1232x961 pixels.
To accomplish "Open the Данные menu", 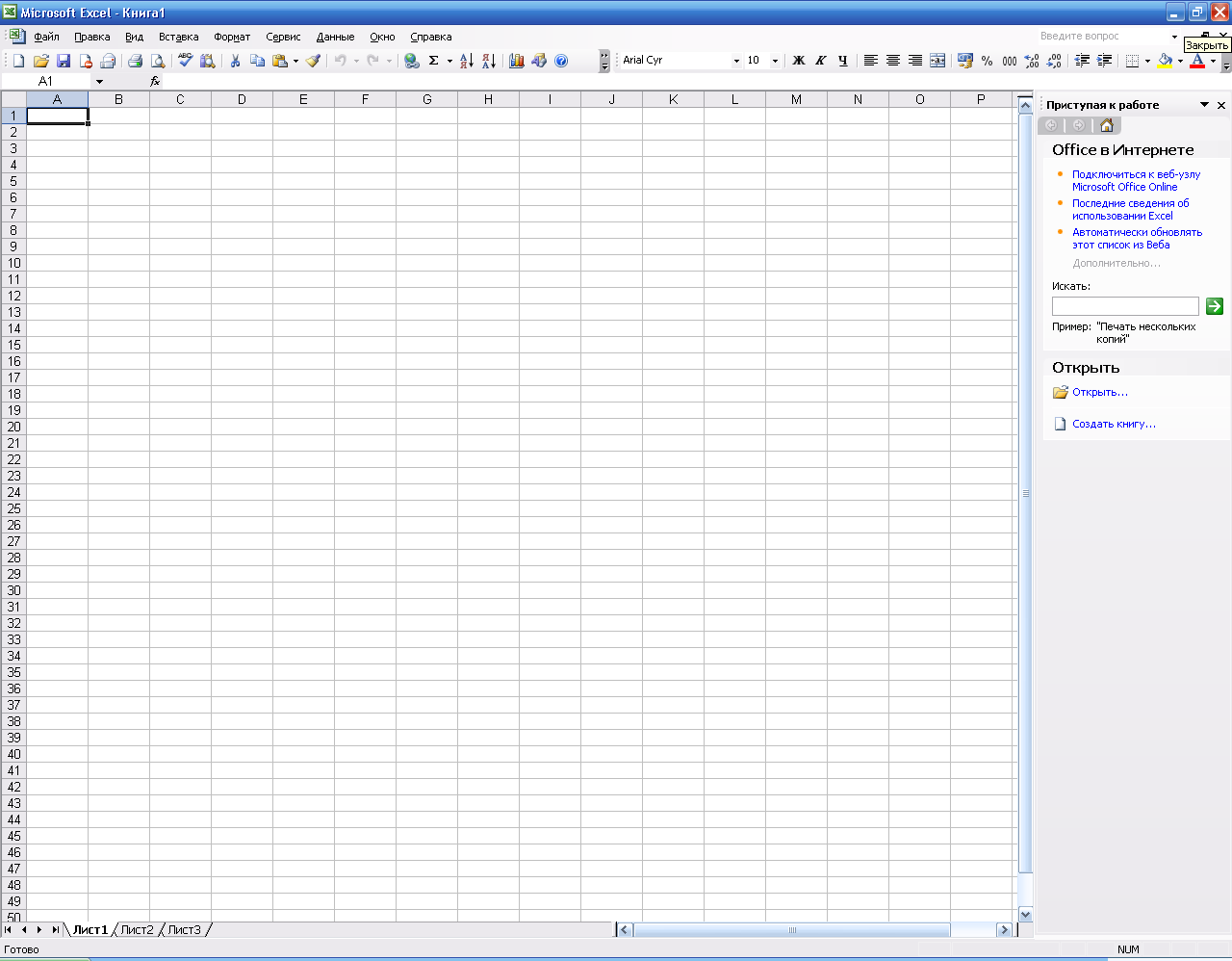I will (335, 37).
